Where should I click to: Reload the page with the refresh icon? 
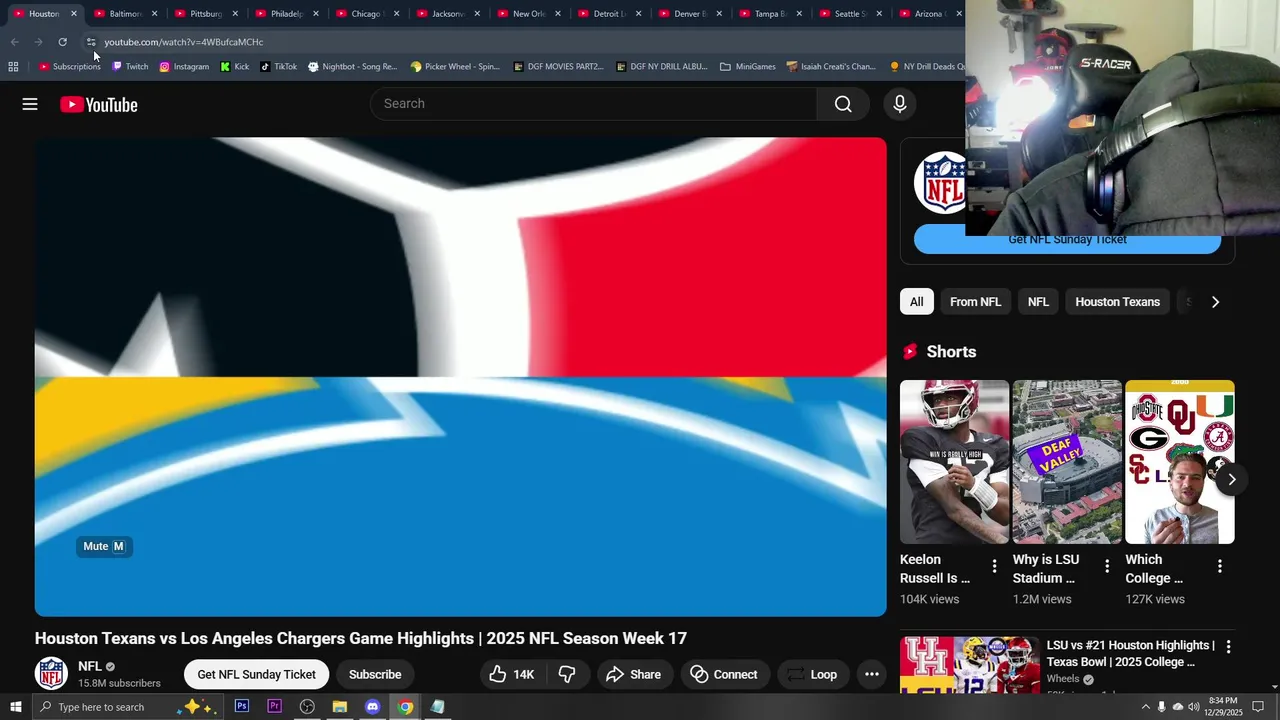pyautogui.click(x=62, y=42)
